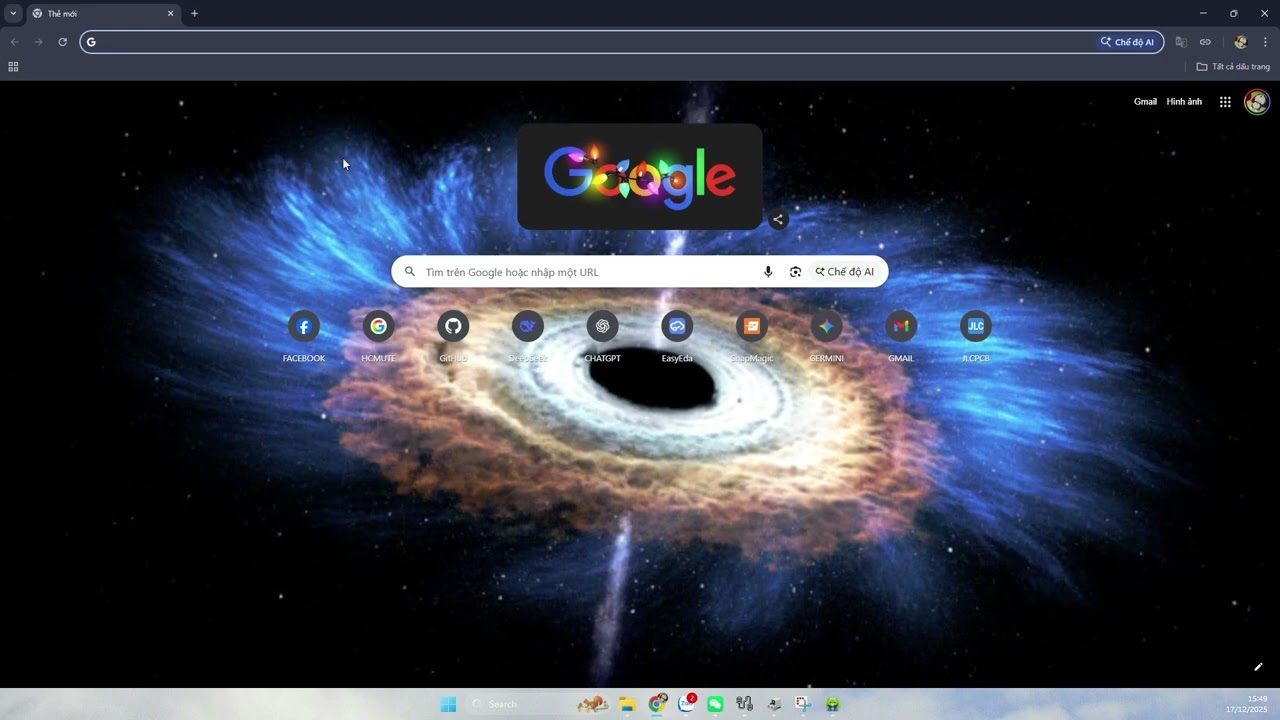The height and width of the screenshot is (720, 1280).
Task: Start voice search with the microphone icon
Action: coord(768,272)
